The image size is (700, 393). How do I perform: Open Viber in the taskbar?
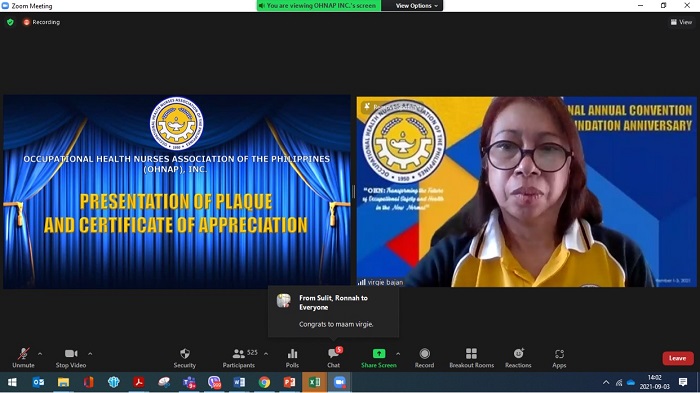pyautogui.click(x=214, y=382)
